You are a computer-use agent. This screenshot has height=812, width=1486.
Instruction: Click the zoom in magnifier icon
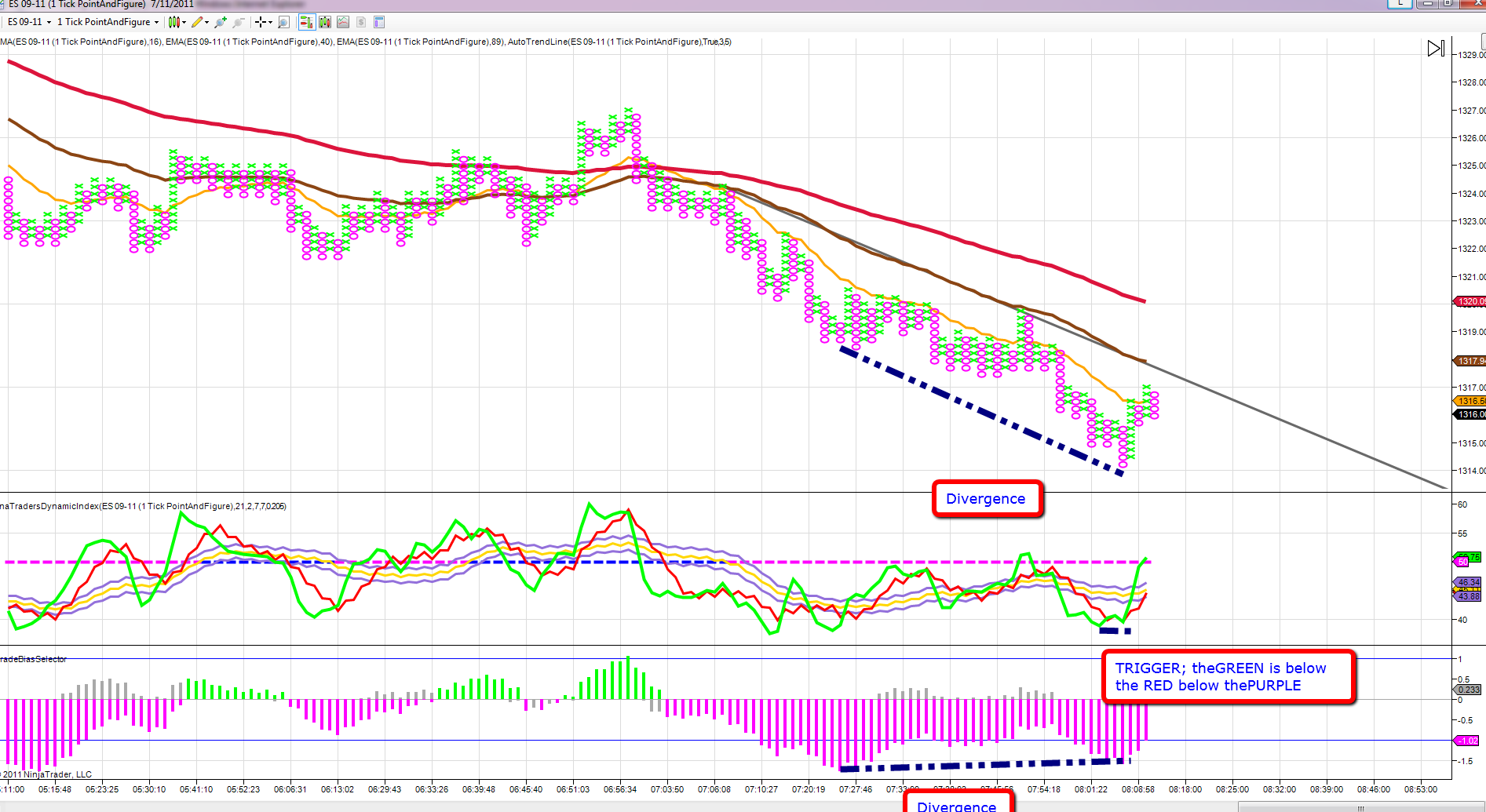[221, 22]
